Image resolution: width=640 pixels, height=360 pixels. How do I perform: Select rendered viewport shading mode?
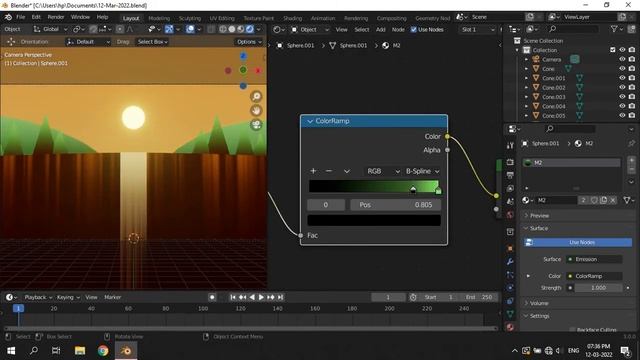(x=250, y=29)
